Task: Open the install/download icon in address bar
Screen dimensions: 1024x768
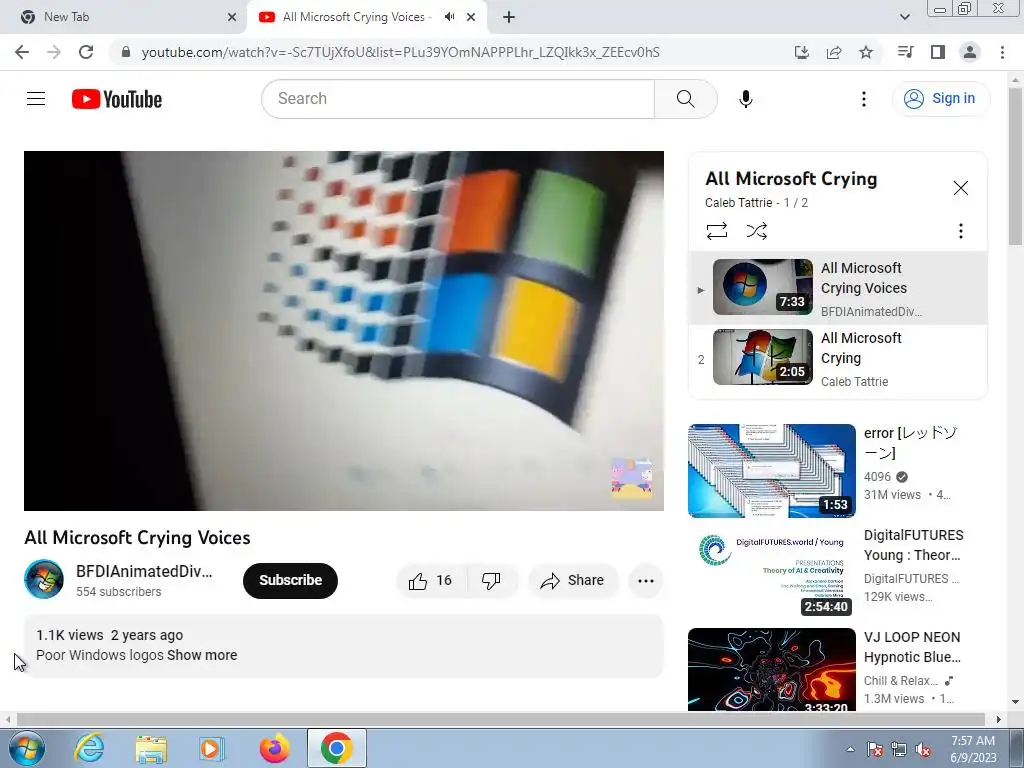Action: tap(802, 52)
